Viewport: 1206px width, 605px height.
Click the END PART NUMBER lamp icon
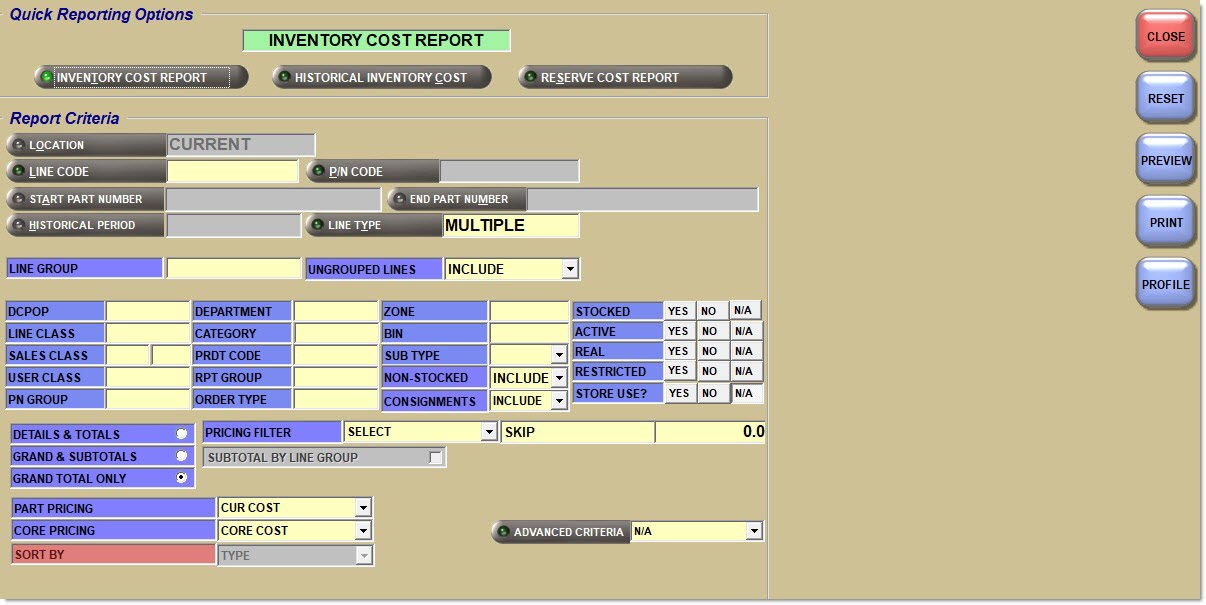tap(398, 199)
